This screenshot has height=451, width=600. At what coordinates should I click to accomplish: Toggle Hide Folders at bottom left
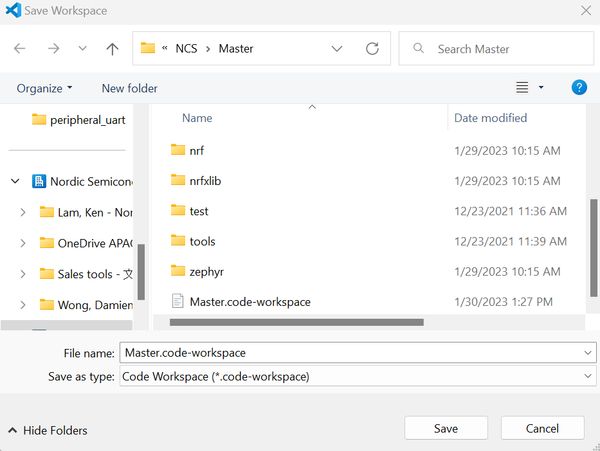point(47,430)
